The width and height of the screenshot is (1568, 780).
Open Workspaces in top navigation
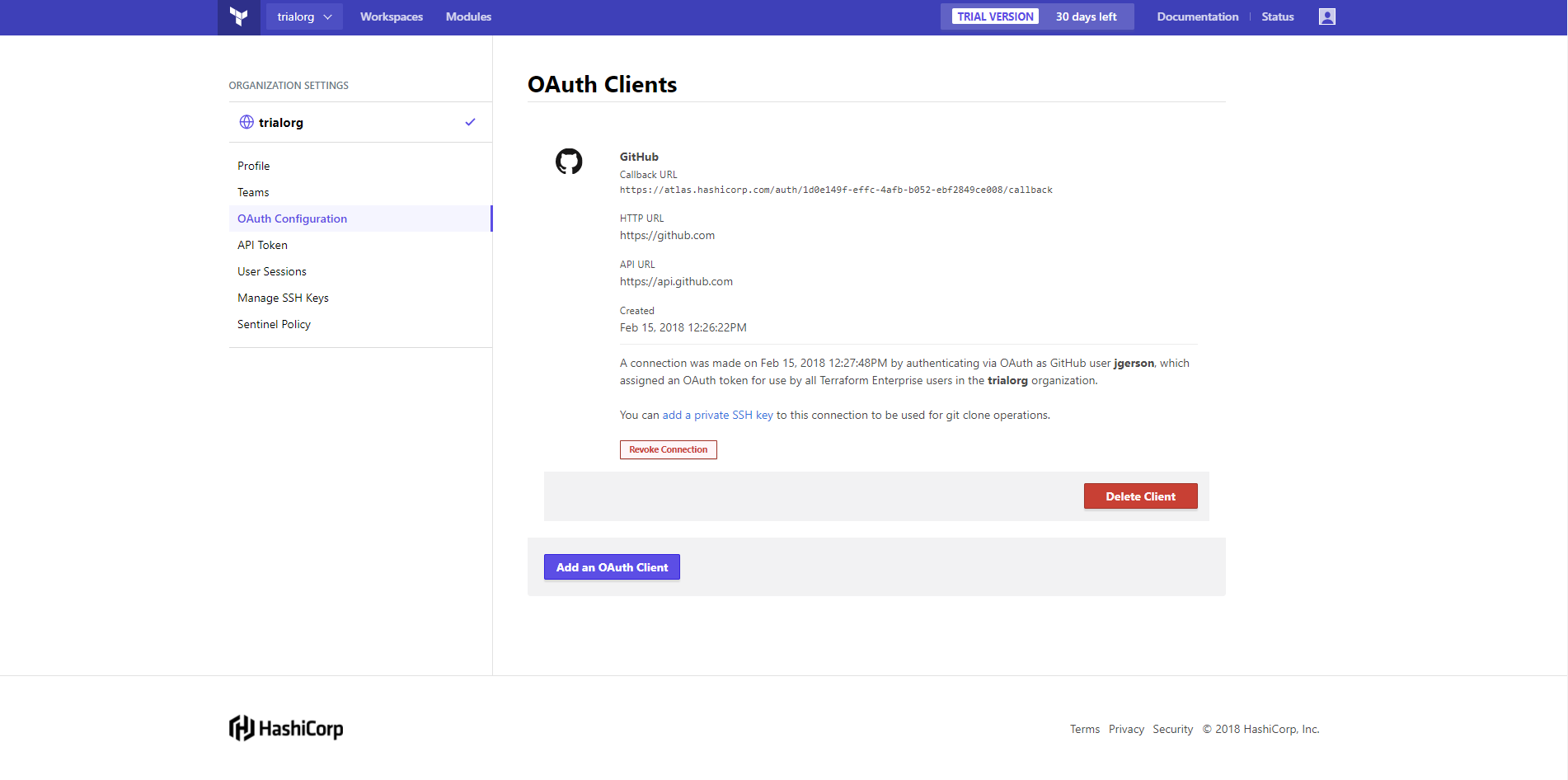point(392,16)
